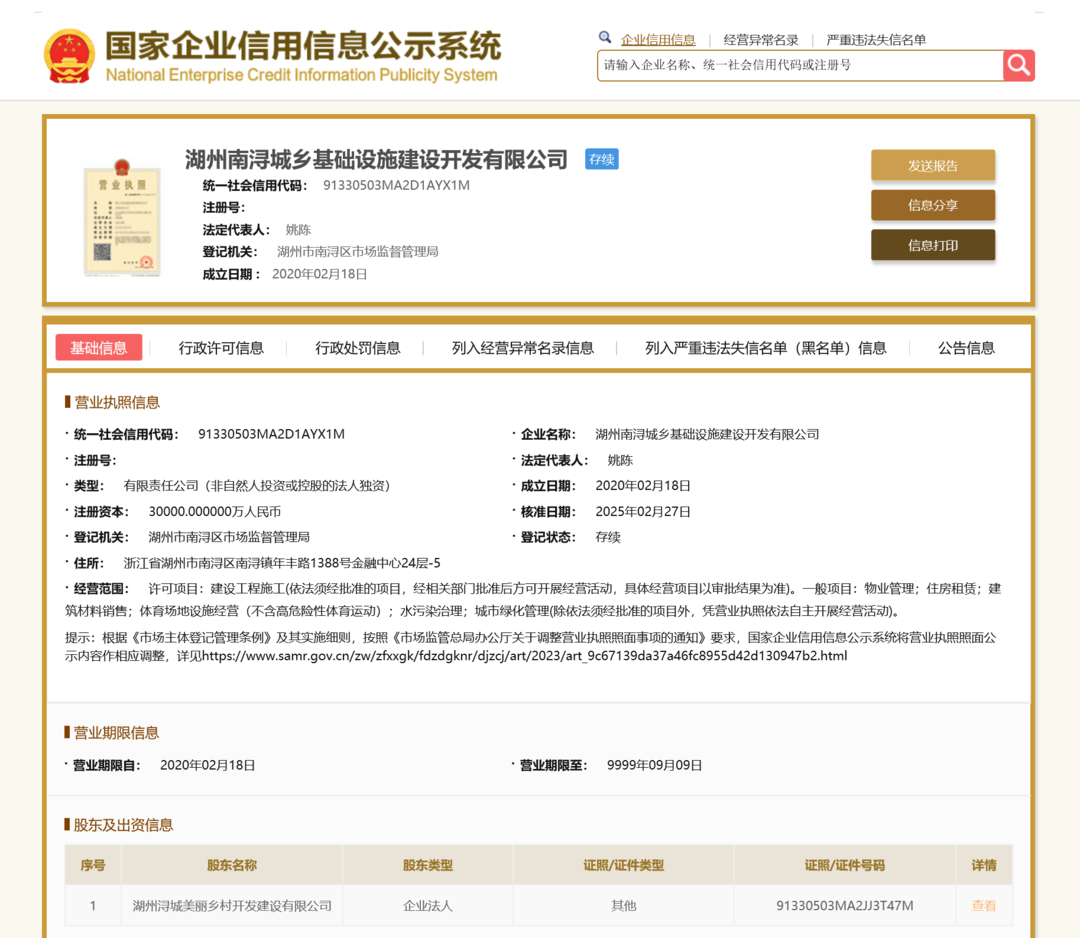This screenshot has height=938, width=1080.
Task: Select the 经营异常名录 search category
Action: [761, 40]
